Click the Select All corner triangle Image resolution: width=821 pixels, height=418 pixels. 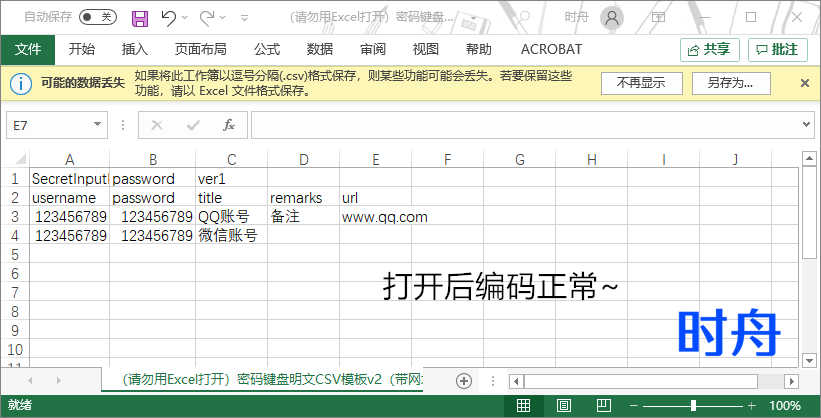[x=20, y=159]
